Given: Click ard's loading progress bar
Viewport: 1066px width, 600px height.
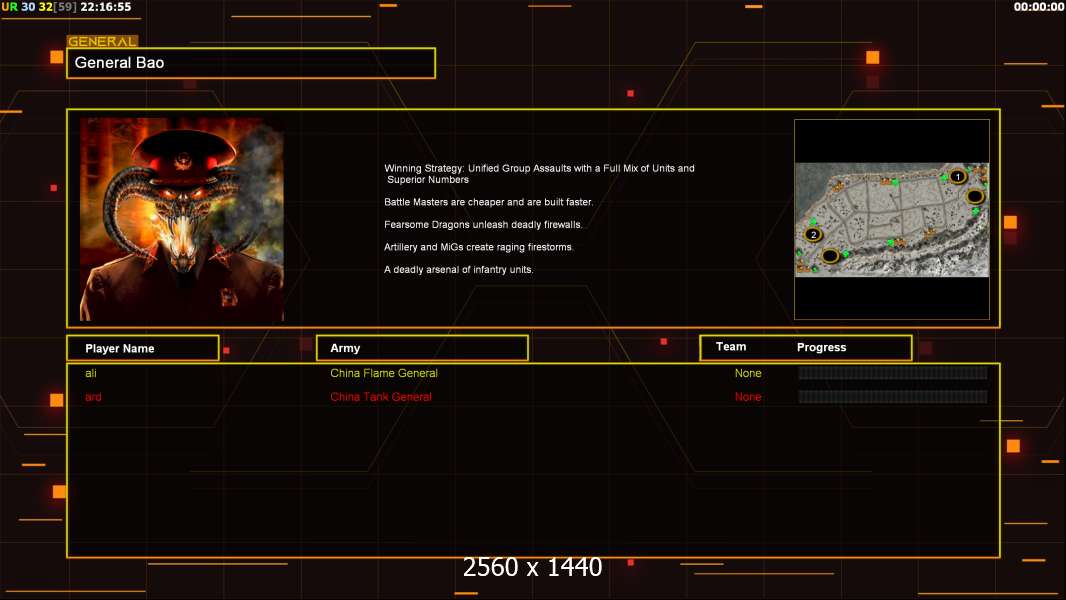Looking at the screenshot, I should coord(893,396).
